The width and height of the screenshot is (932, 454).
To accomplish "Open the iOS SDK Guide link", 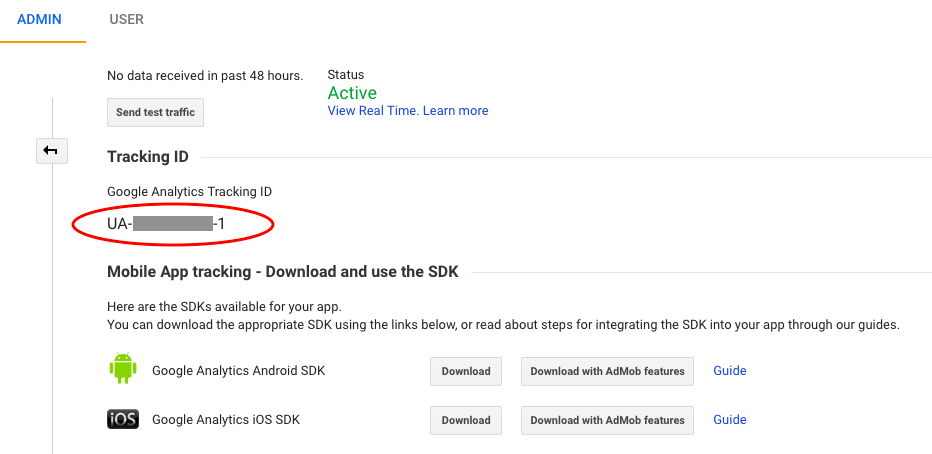I will click(730, 420).
